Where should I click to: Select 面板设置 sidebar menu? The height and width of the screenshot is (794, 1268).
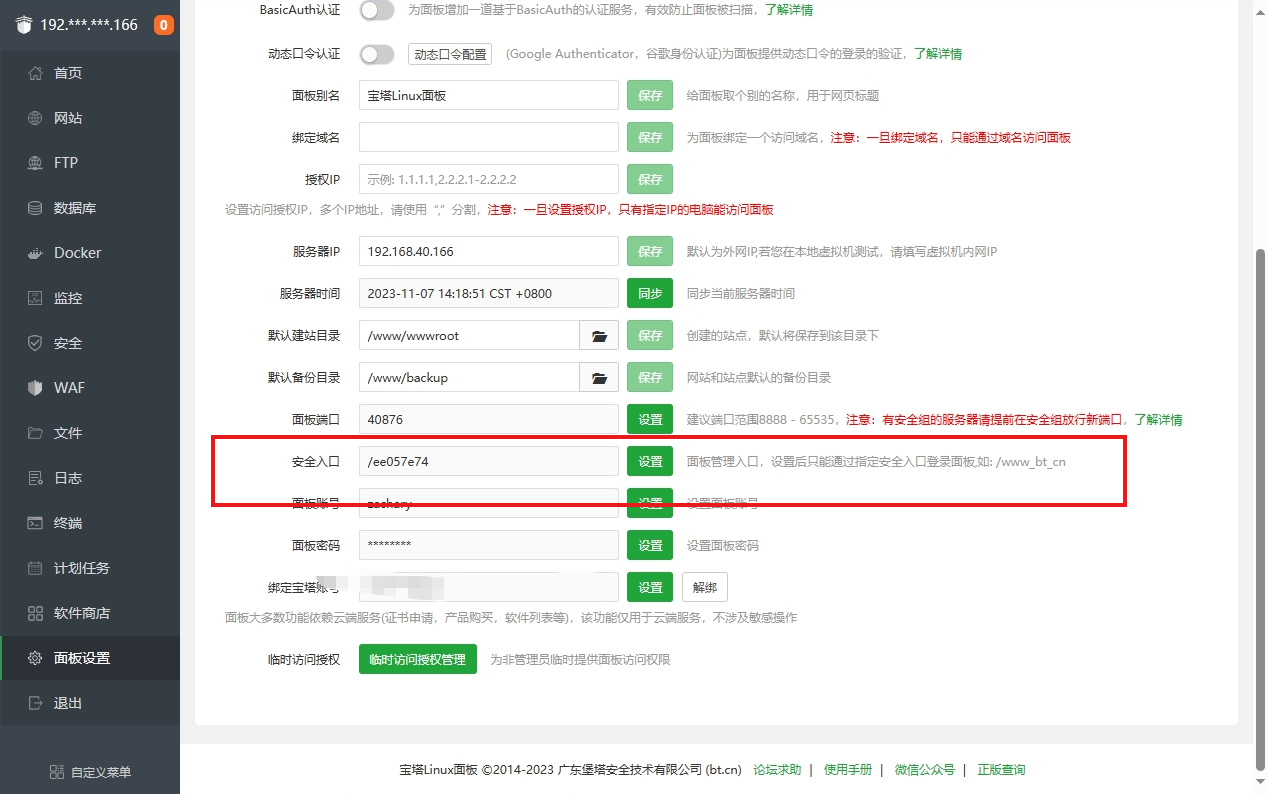click(x=90, y=658)
